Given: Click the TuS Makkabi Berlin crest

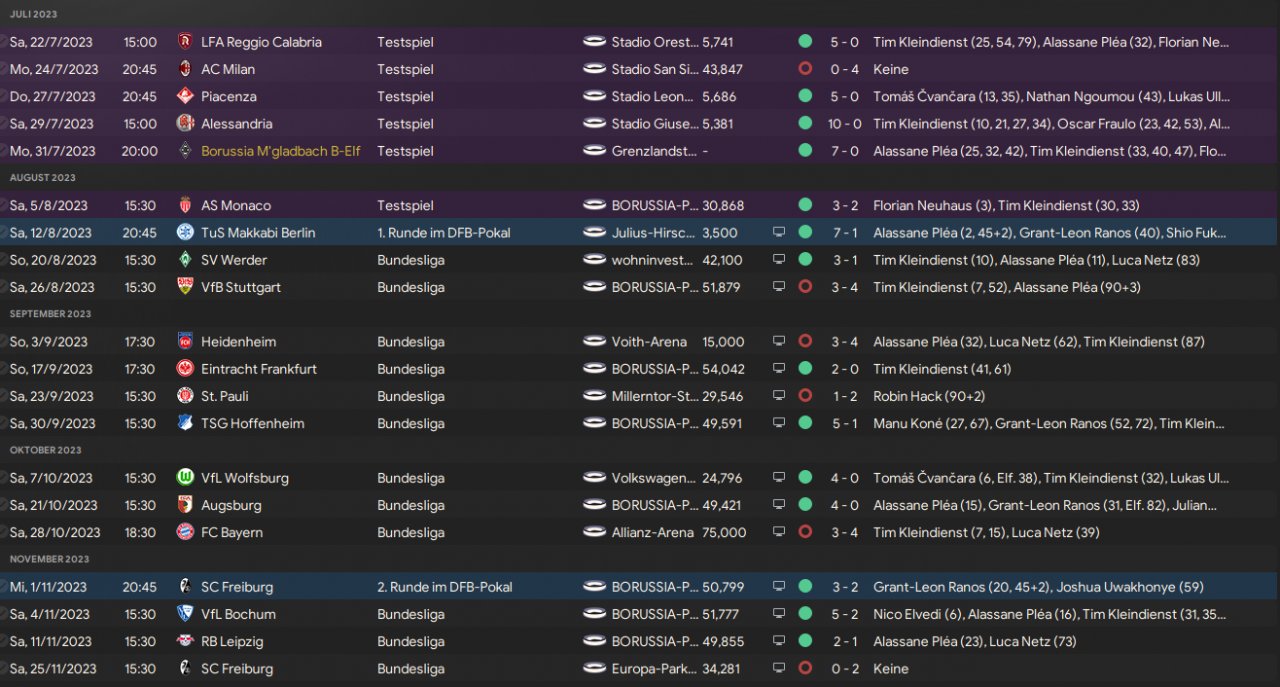Looking at the screenshot, I should coord(184,233).
